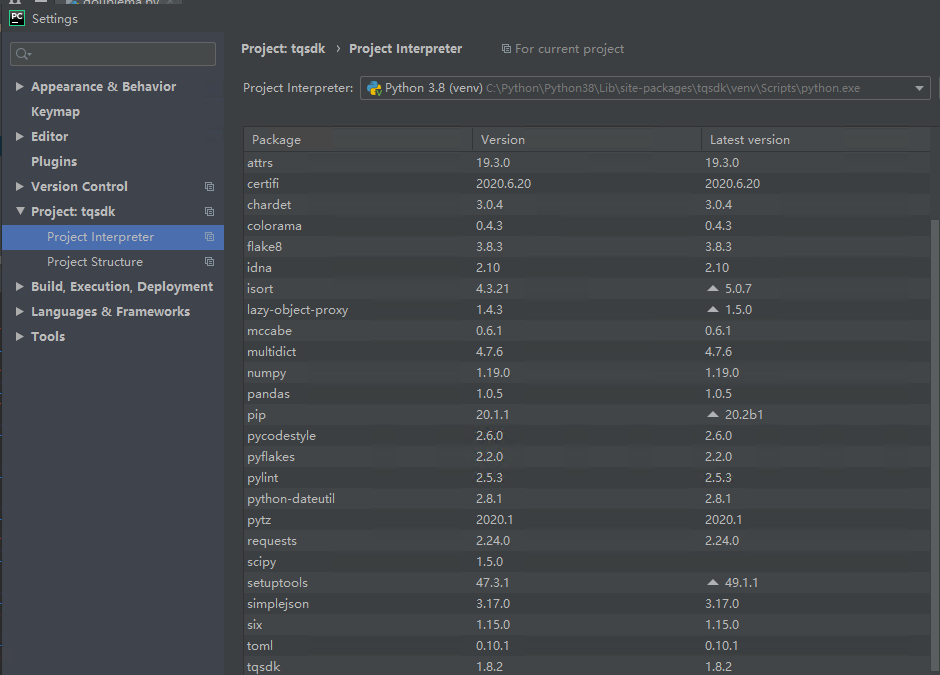Select the pandas package row

[x=587, y=393]
